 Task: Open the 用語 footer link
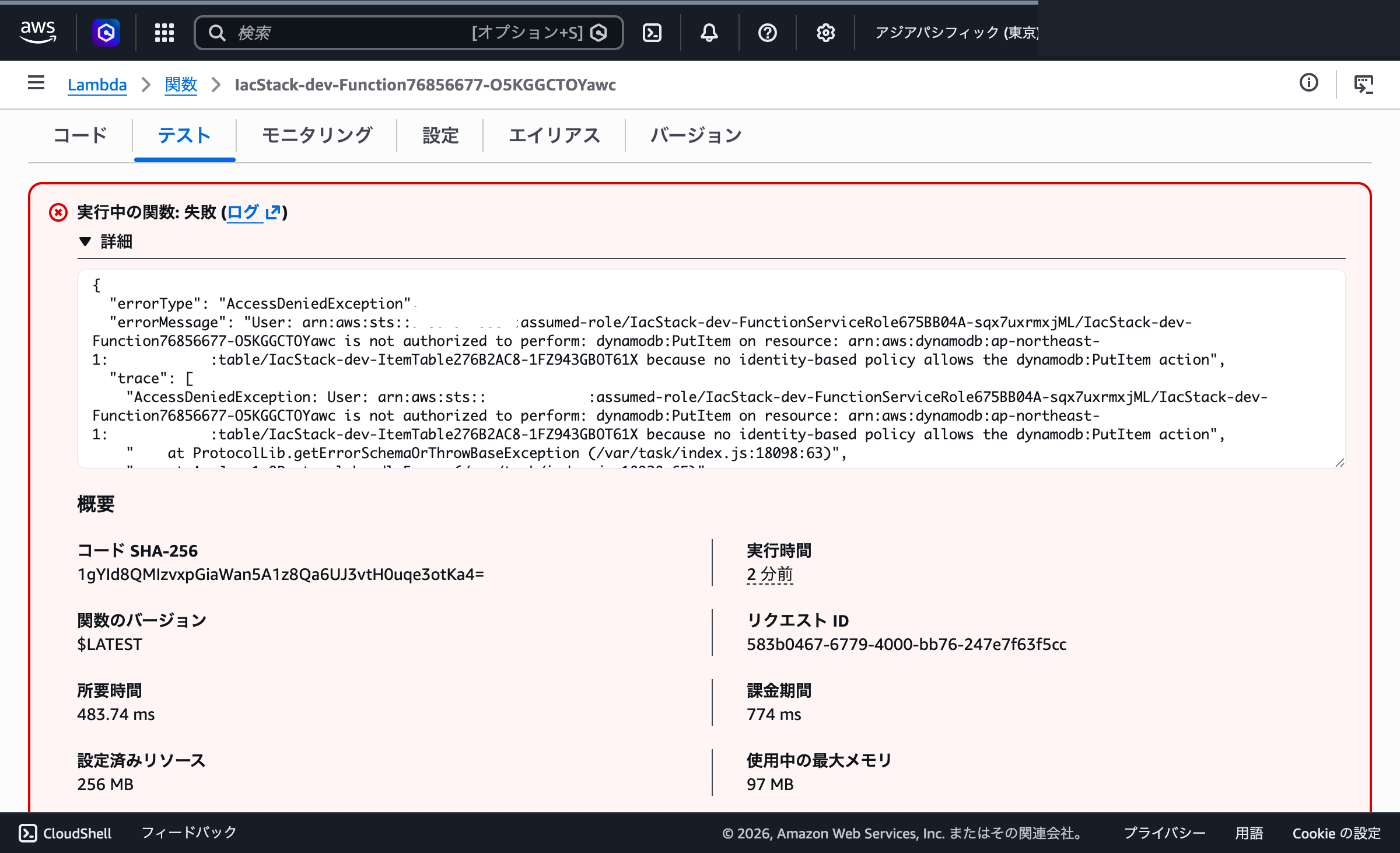pos(1249,833)
